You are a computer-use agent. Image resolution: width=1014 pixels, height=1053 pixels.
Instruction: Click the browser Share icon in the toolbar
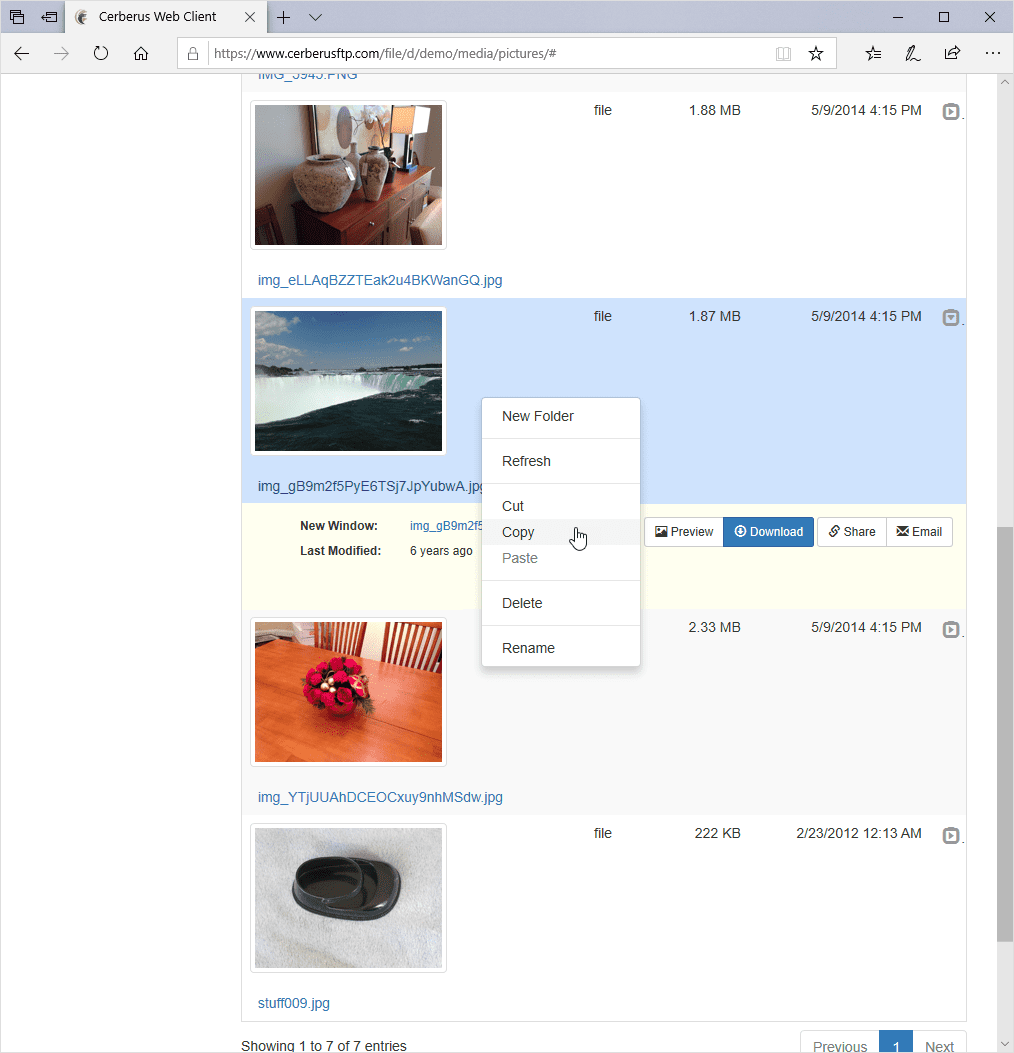coord(952,53)
